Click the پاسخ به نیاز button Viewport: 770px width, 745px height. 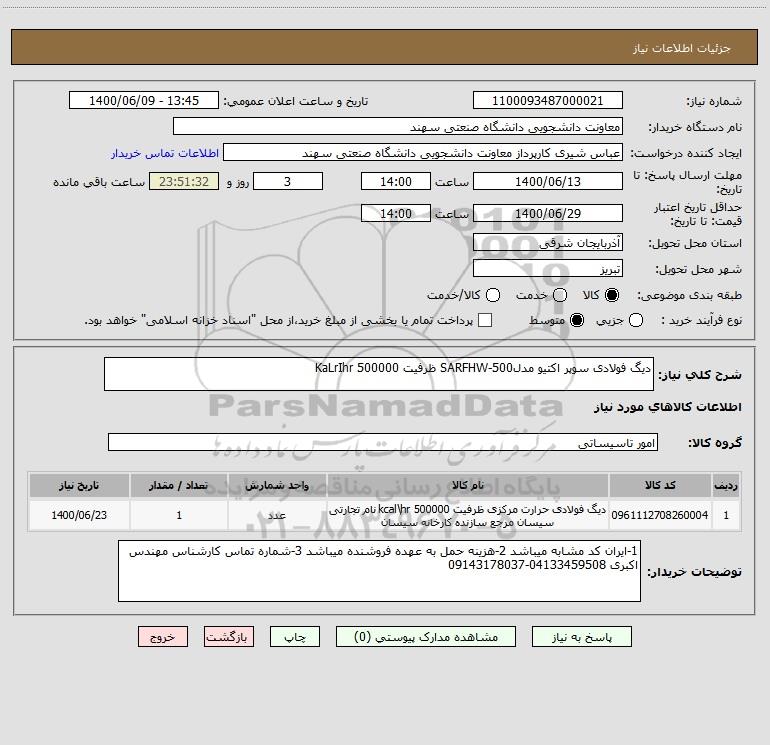[x=582, y=637]
